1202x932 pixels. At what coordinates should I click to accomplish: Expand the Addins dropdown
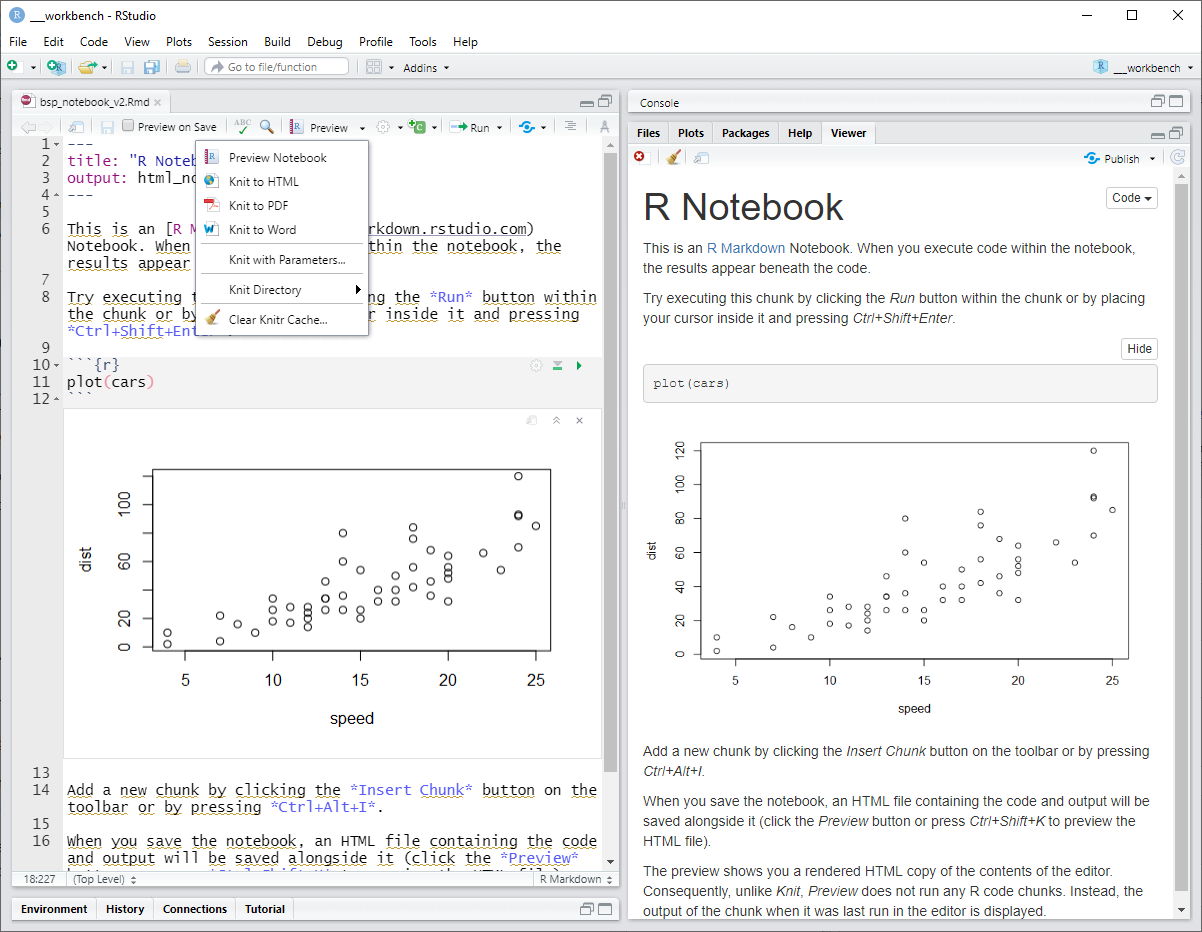click(x=426, y=68)
